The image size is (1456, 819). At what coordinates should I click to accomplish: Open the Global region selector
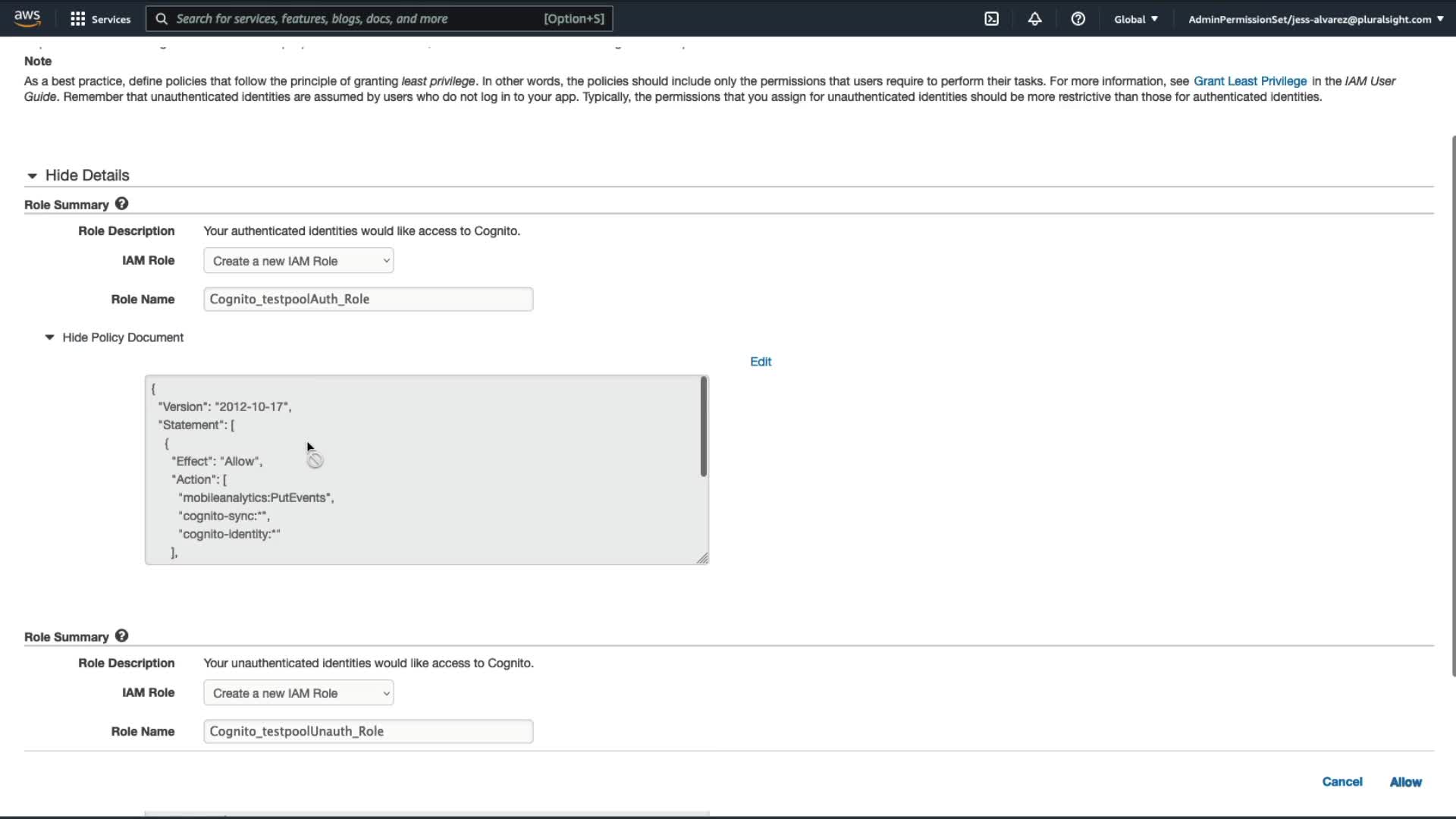1135,19
